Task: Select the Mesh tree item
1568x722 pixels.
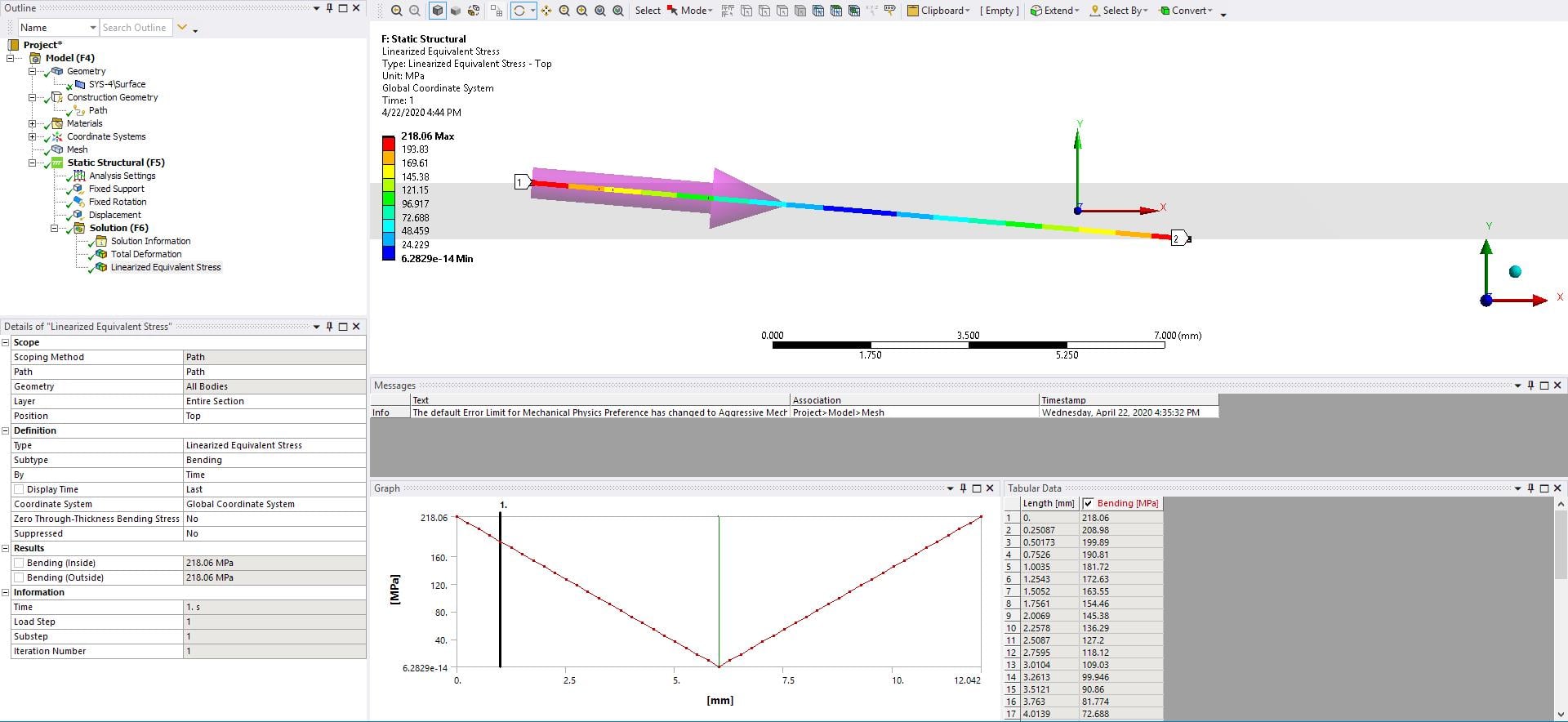Action: pos(77,149)
